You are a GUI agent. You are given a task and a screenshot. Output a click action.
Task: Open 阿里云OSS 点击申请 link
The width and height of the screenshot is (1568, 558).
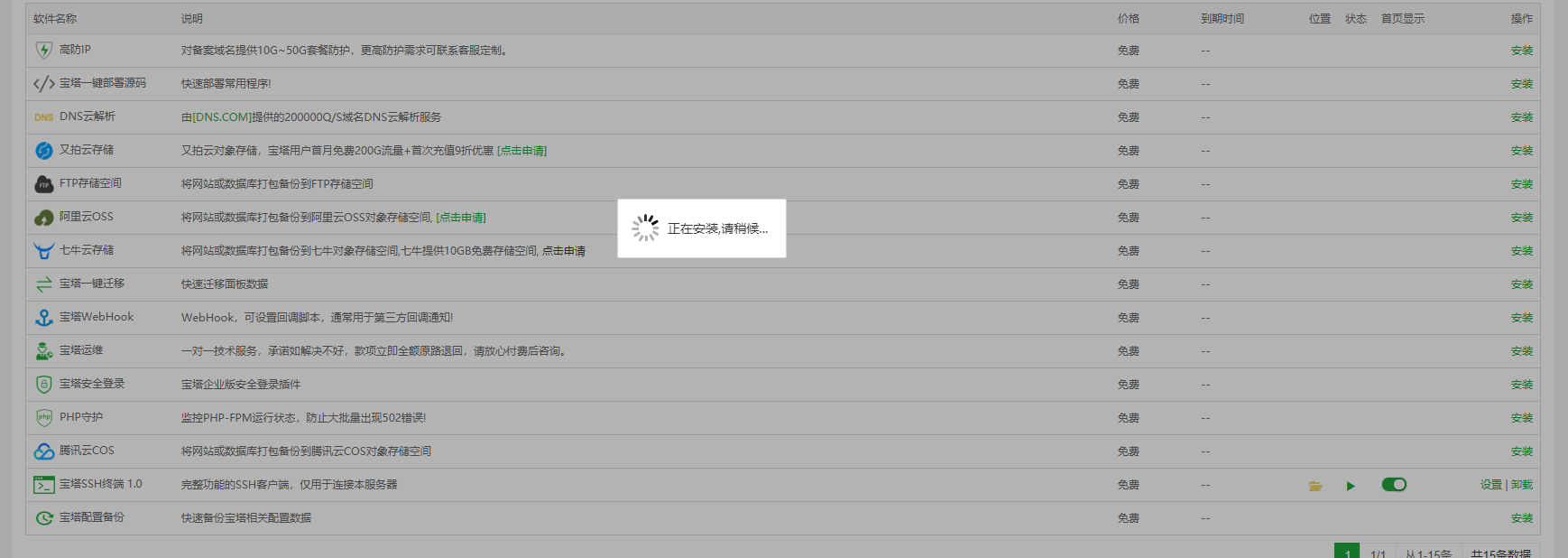461,218
